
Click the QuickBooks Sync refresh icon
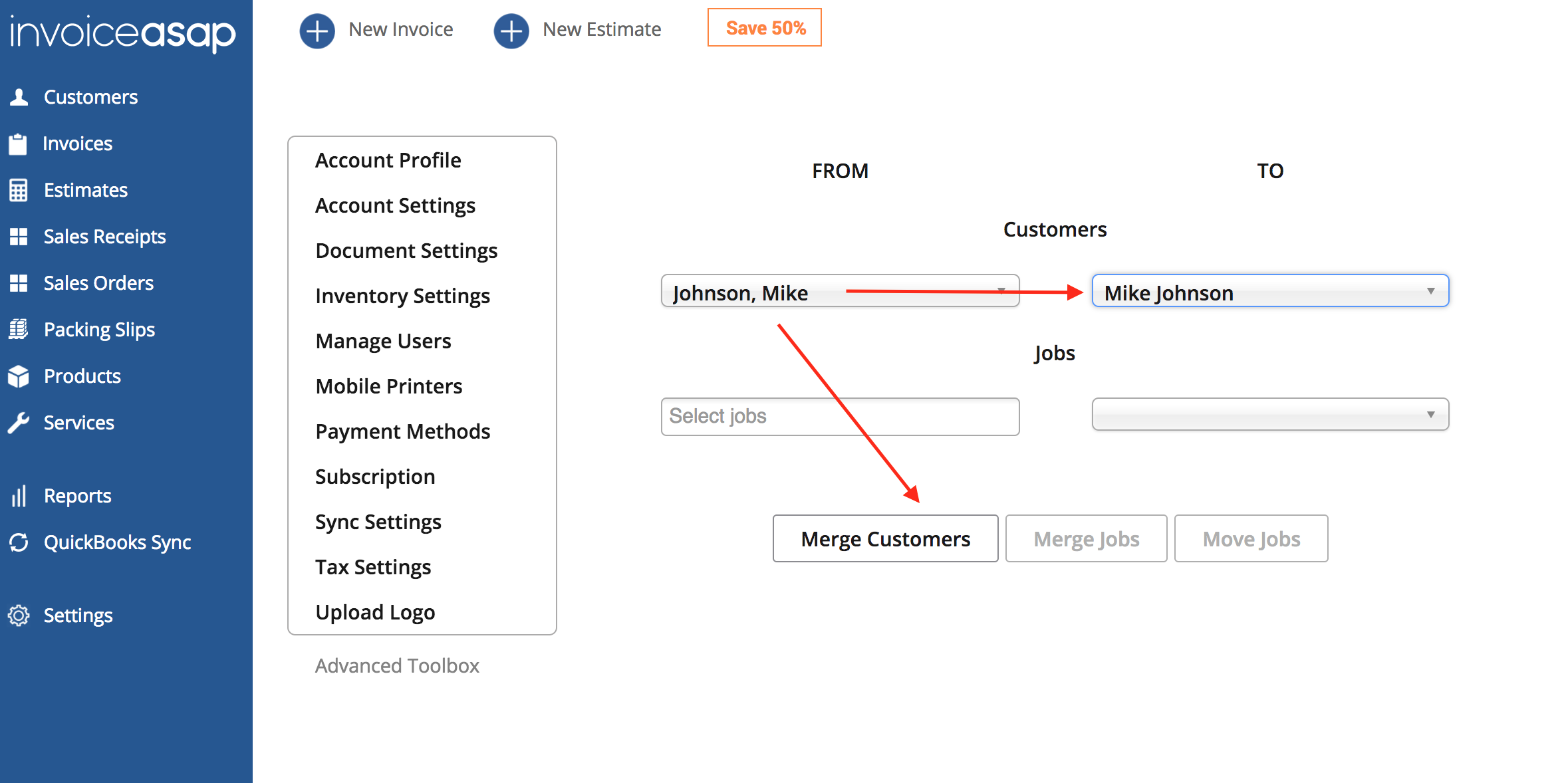[x=19, y=542]
